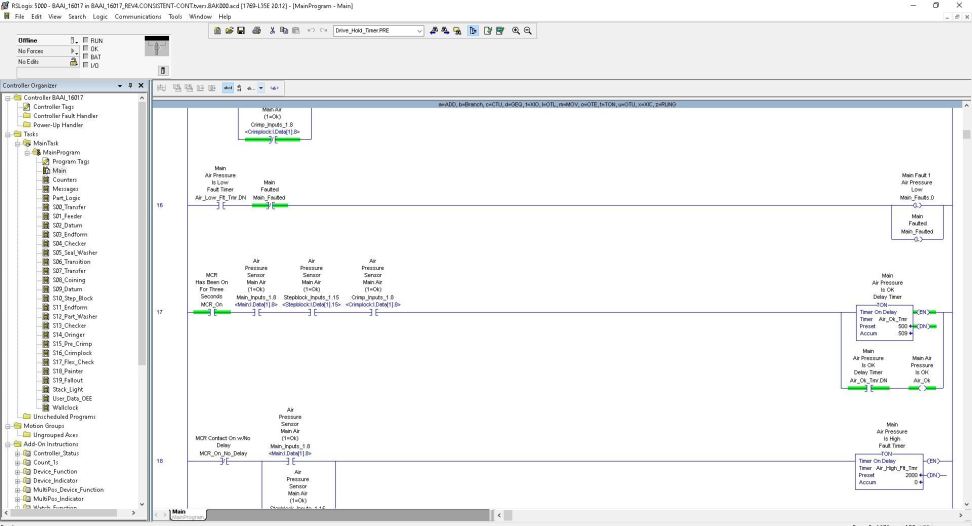Open the Drive_Hold_Timer.PRE search dropdown
The width and height of the screenshot is (972, 526).
click(x=419, y=31)
